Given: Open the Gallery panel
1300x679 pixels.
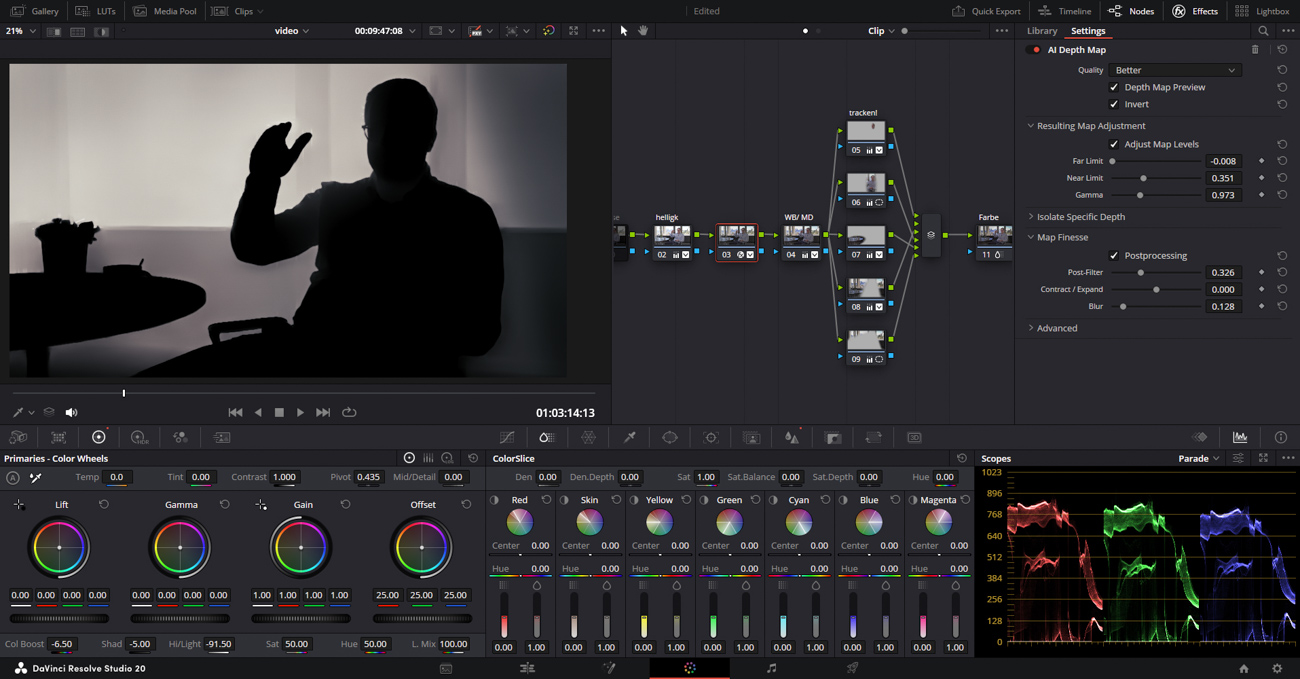Looking at the screenshot, I should click(x=35, y=11).
